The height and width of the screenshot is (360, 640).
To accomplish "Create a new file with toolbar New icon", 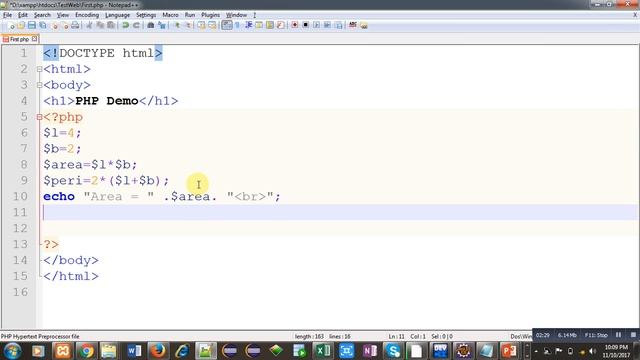I will coord(11,25).
